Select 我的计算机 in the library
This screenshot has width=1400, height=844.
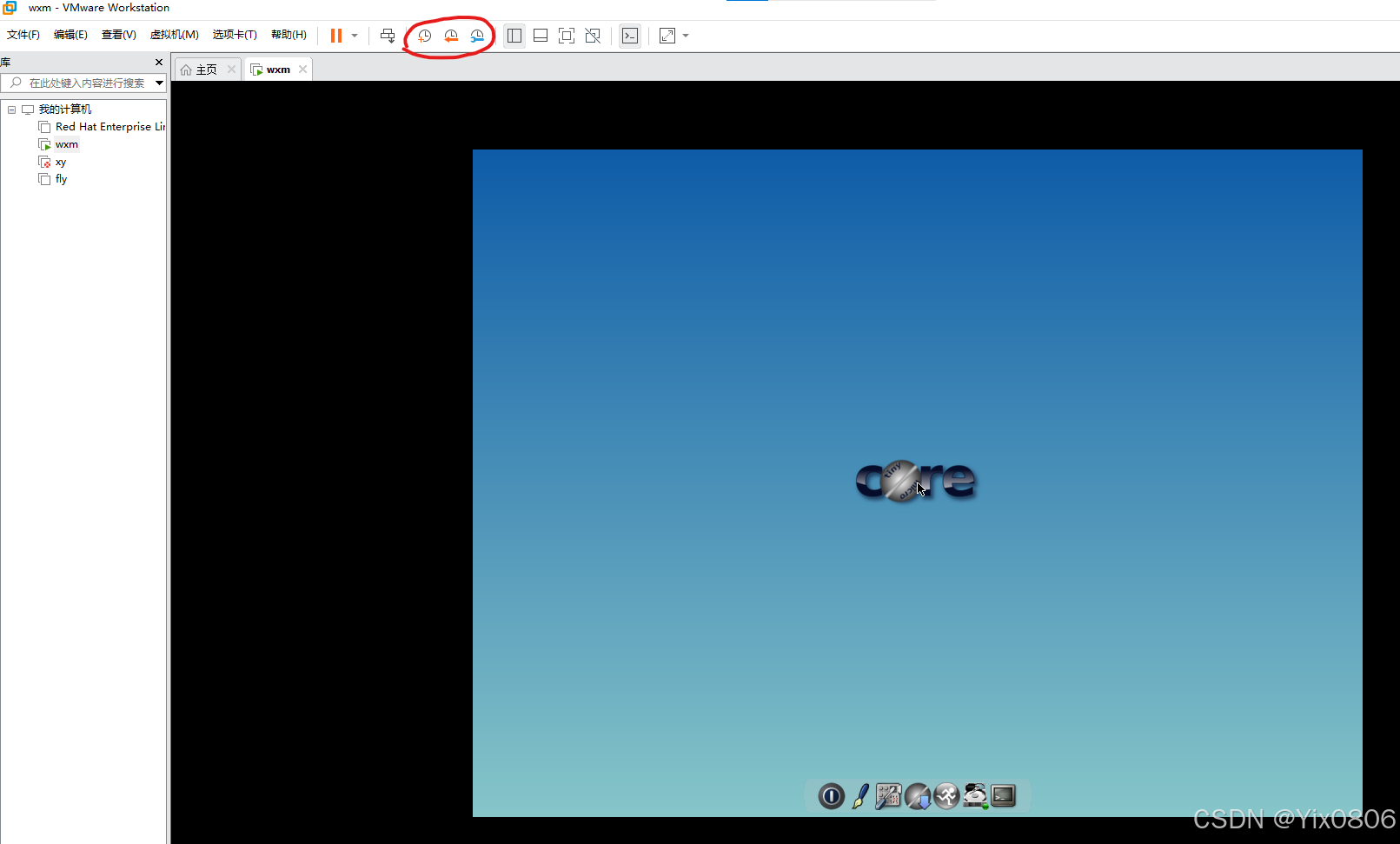[x=64, y=110]
